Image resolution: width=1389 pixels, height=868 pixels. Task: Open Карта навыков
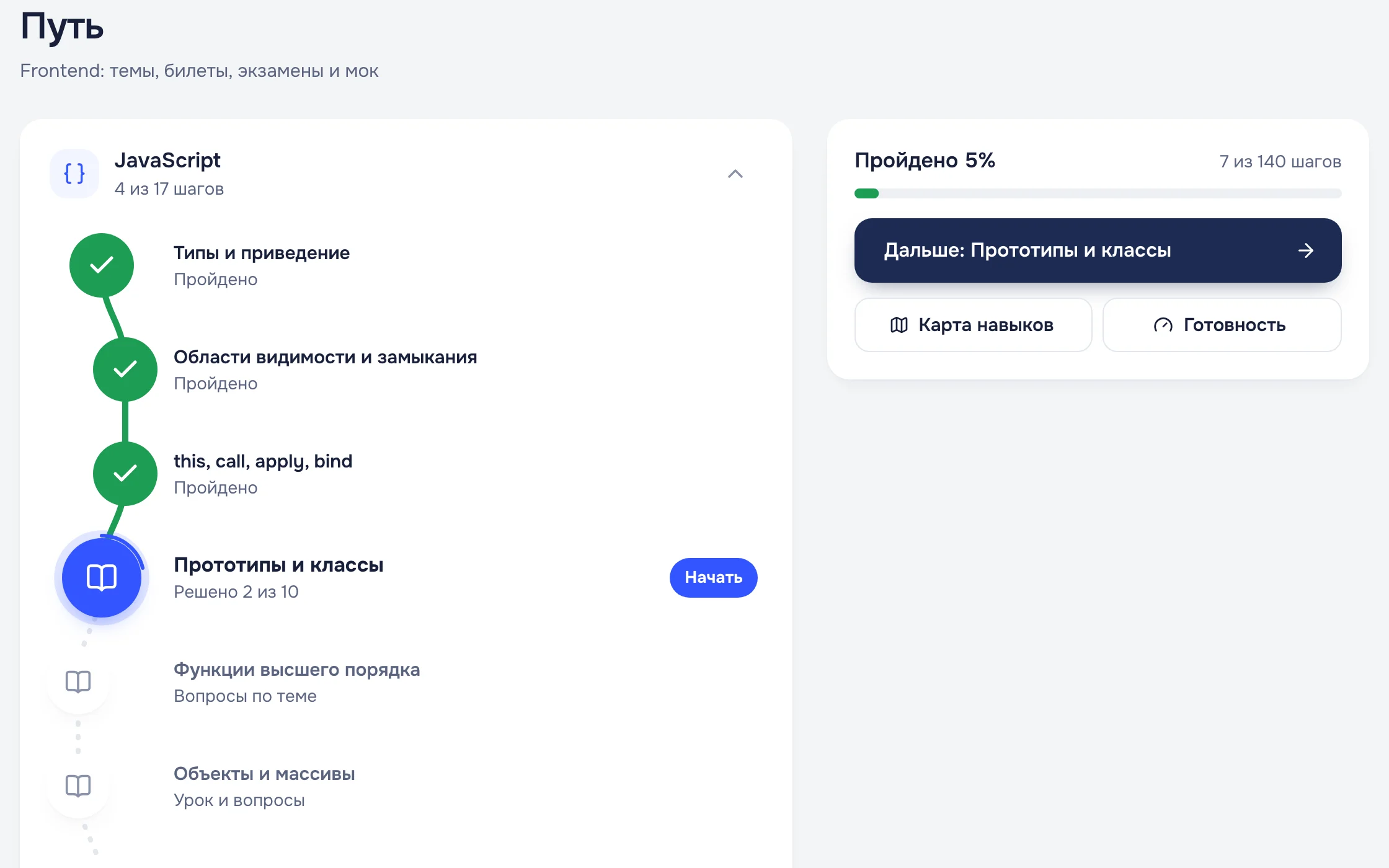click(x=973, y=325)
